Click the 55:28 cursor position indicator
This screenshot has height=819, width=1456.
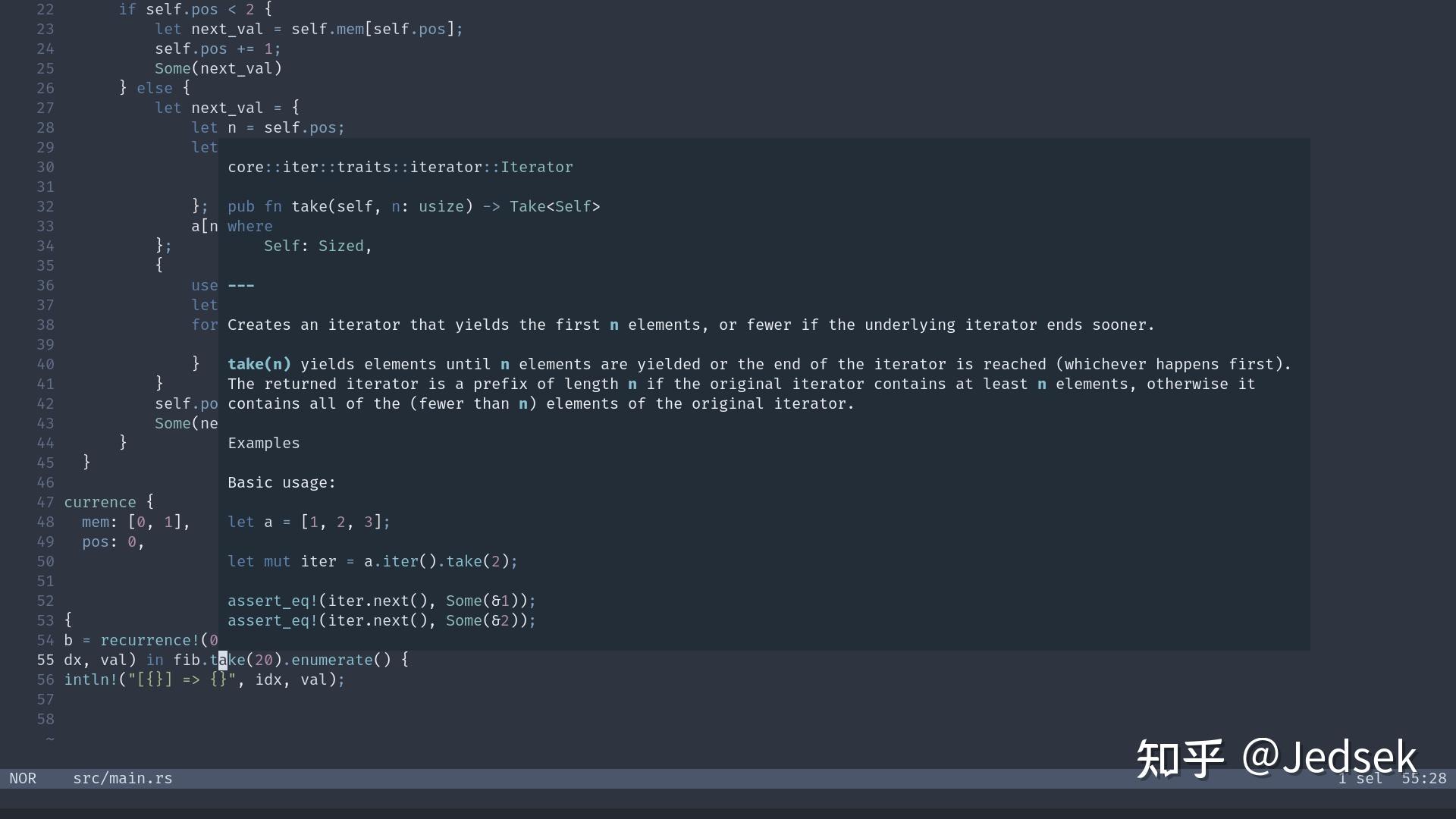pyautogui.click(x=1423, y=779)
